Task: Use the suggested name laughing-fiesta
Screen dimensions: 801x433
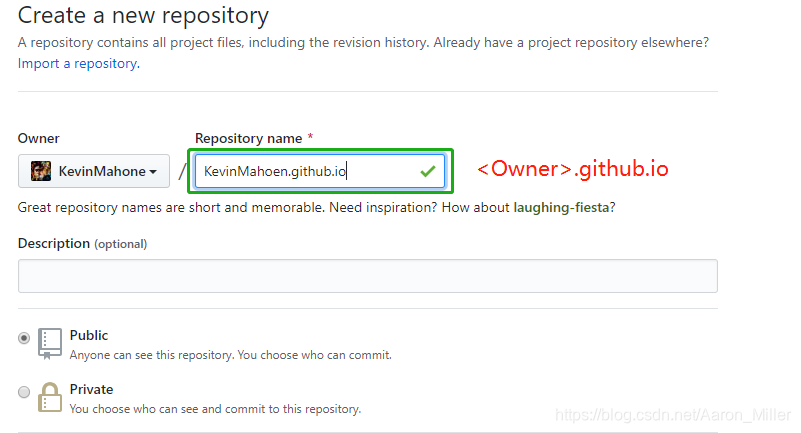Action: [561, 207]
